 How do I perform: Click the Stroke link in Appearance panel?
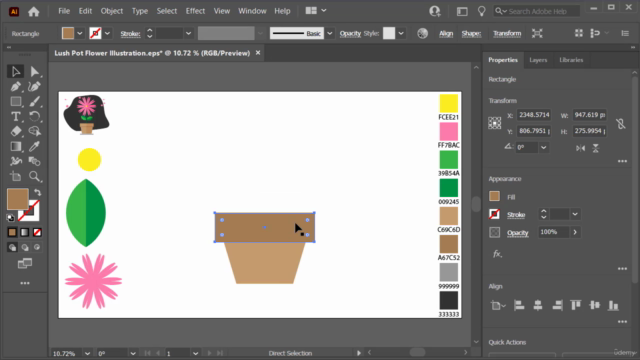coord(516,215)
